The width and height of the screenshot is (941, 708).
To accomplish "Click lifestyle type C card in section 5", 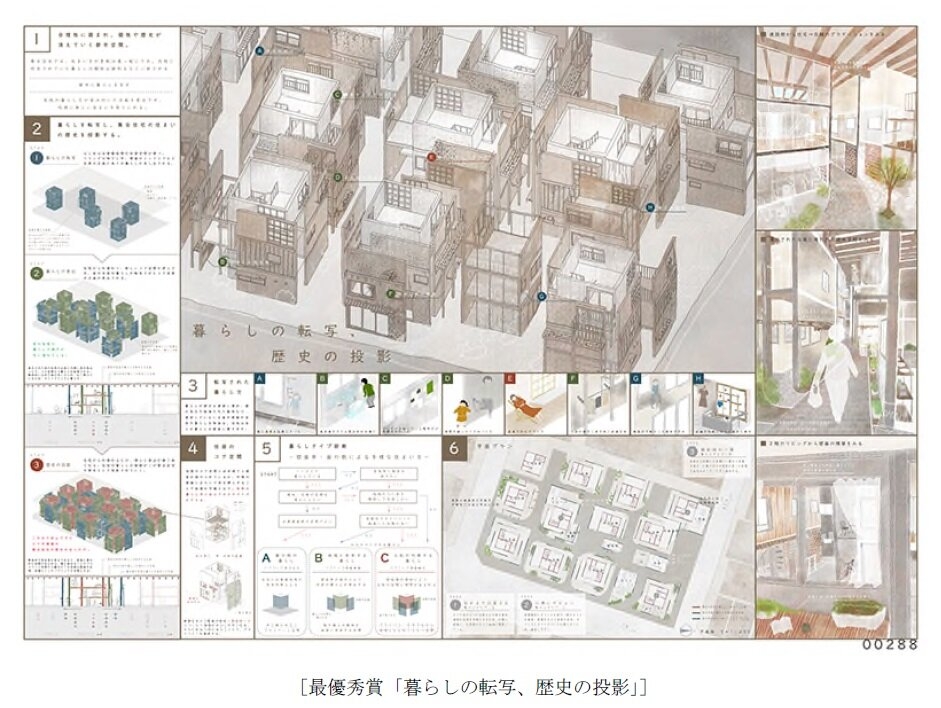I will tap(405, 590).
